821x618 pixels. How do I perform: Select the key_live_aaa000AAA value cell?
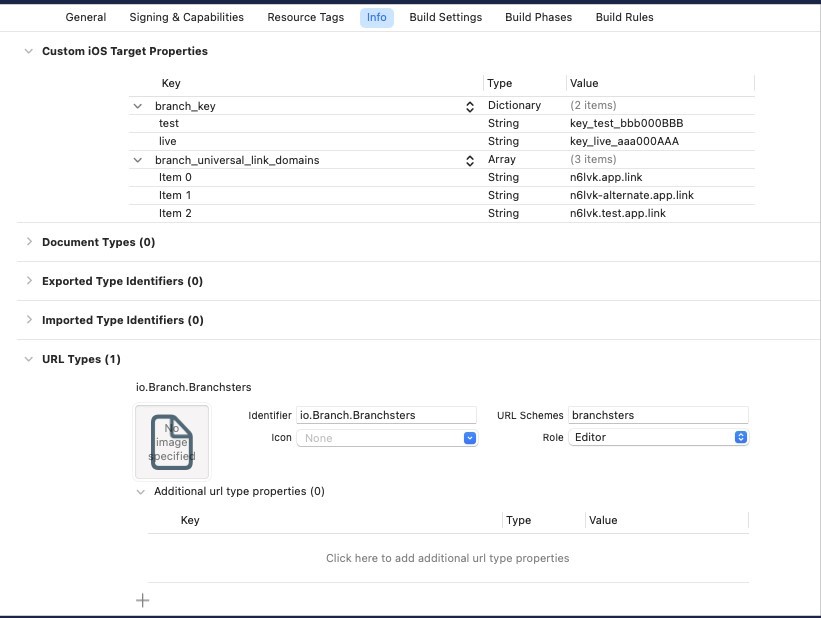(x=624, y=142)
